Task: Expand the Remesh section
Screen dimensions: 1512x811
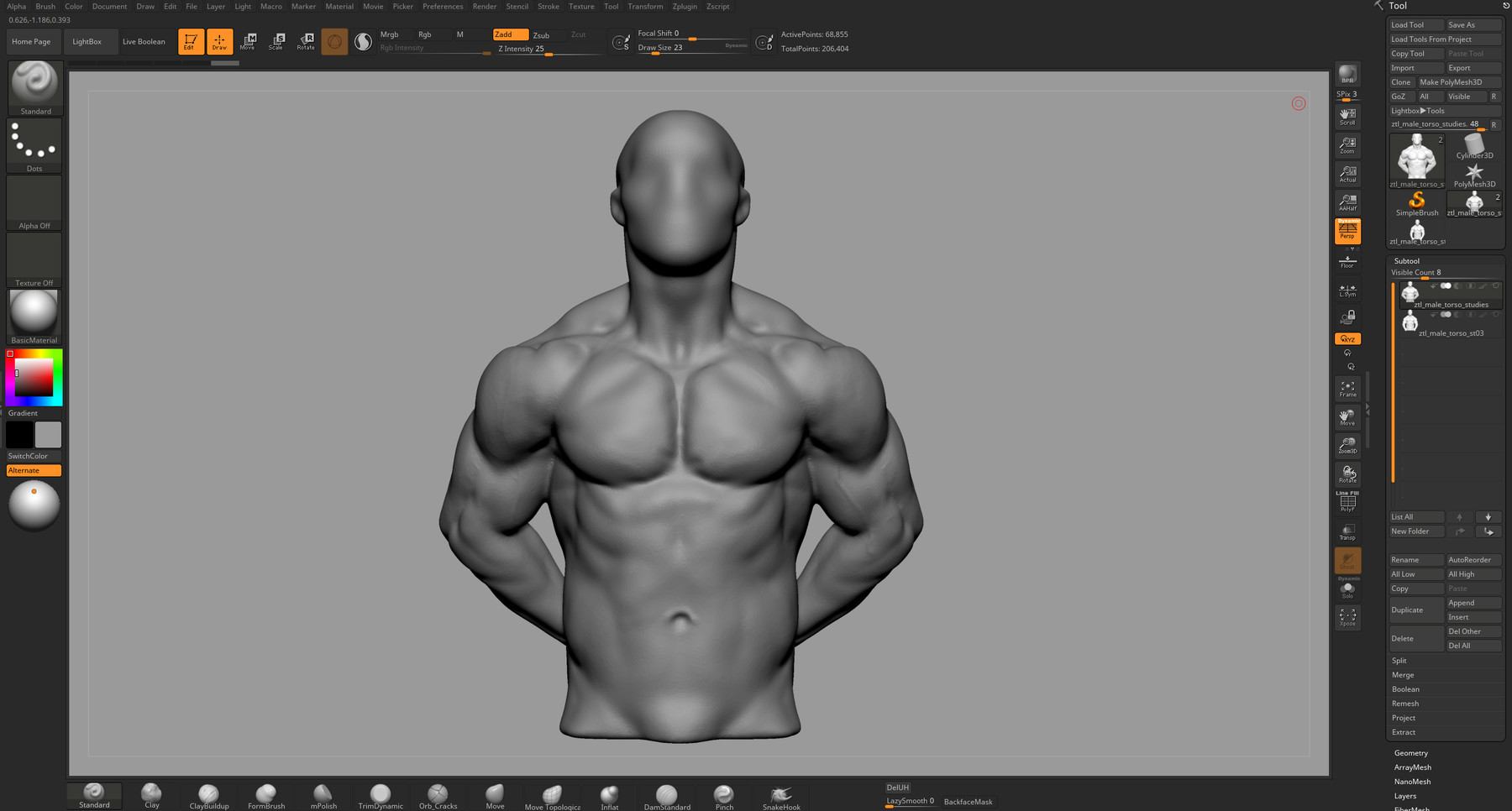Action: (x=1405, y=704)
